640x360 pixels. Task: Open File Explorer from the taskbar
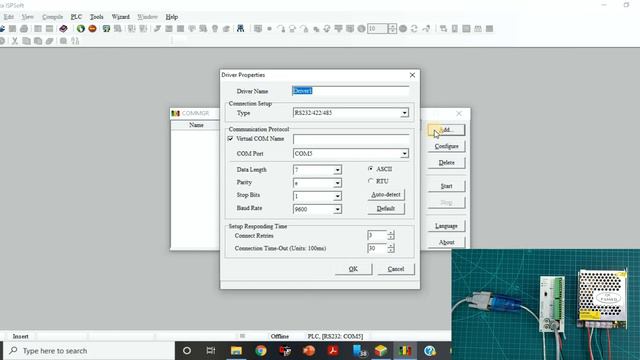(236, 351)
